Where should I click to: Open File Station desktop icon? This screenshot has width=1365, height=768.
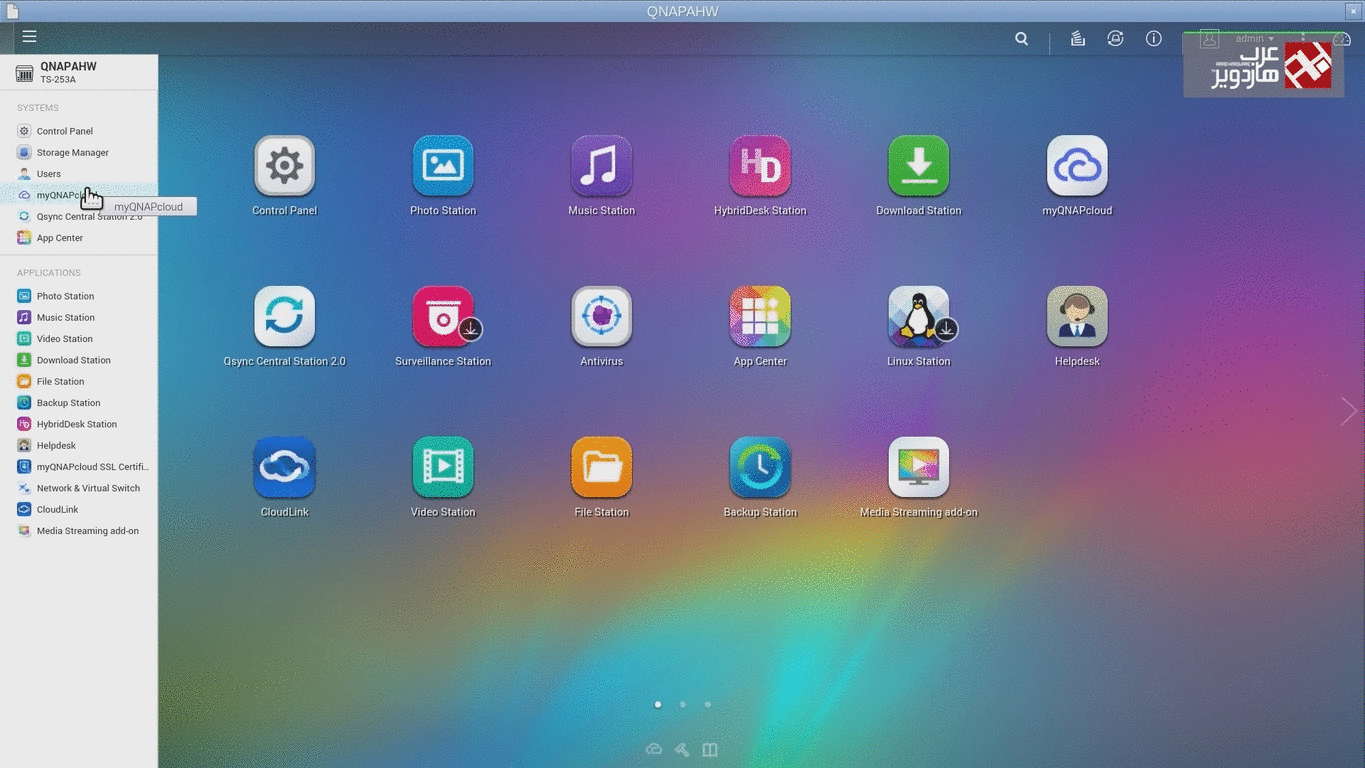(x=601, y=467)
